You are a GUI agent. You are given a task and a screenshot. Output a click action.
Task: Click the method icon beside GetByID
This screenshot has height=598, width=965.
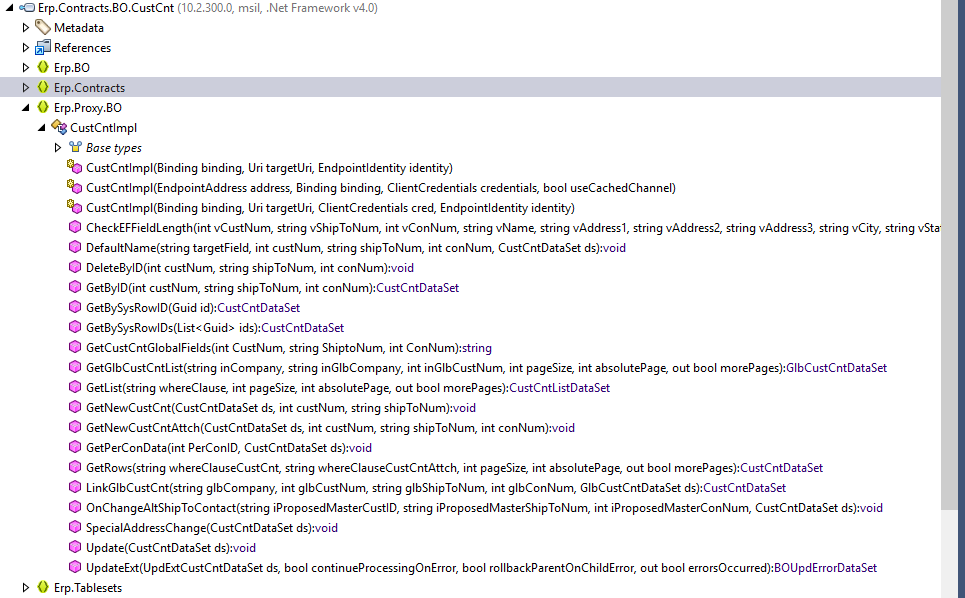(x=75, y=287)
